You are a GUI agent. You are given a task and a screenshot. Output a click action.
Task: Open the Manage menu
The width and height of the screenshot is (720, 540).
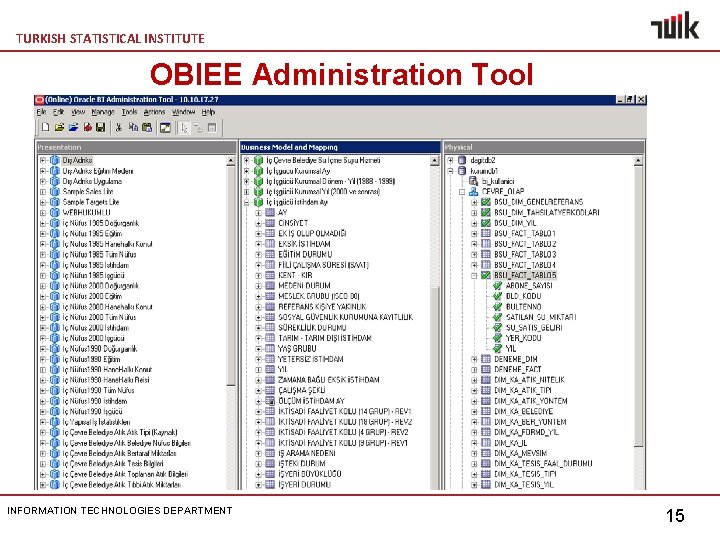coord(103,112)
